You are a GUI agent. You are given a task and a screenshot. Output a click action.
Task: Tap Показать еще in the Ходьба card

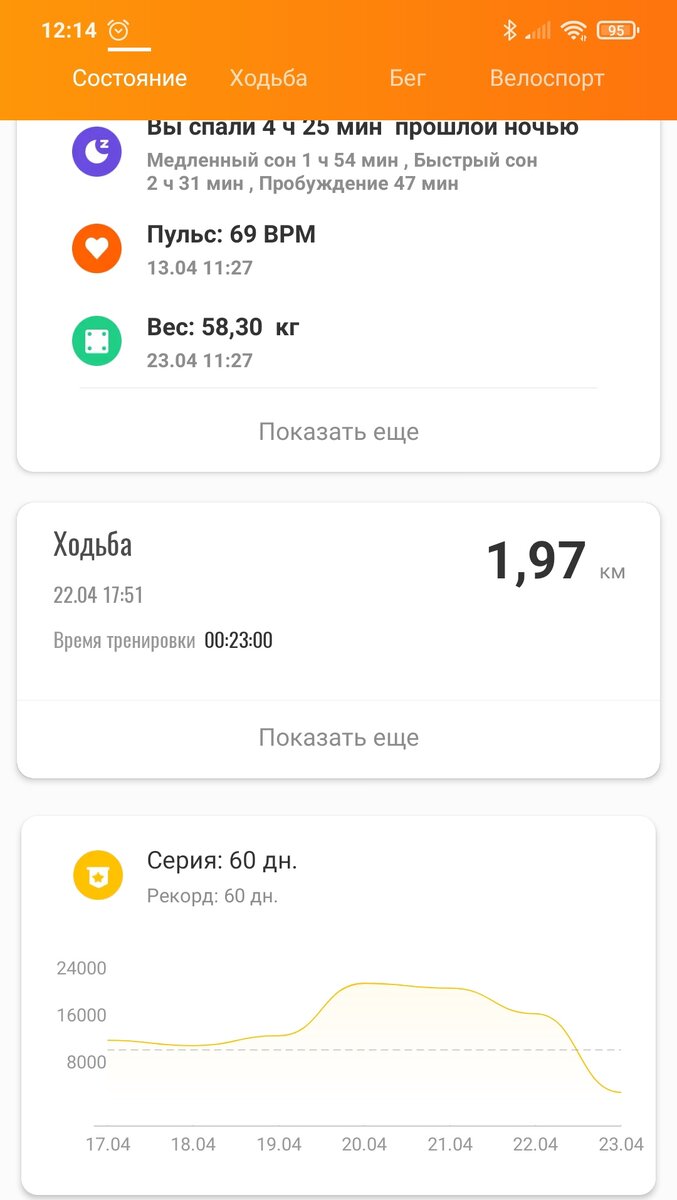338,737
